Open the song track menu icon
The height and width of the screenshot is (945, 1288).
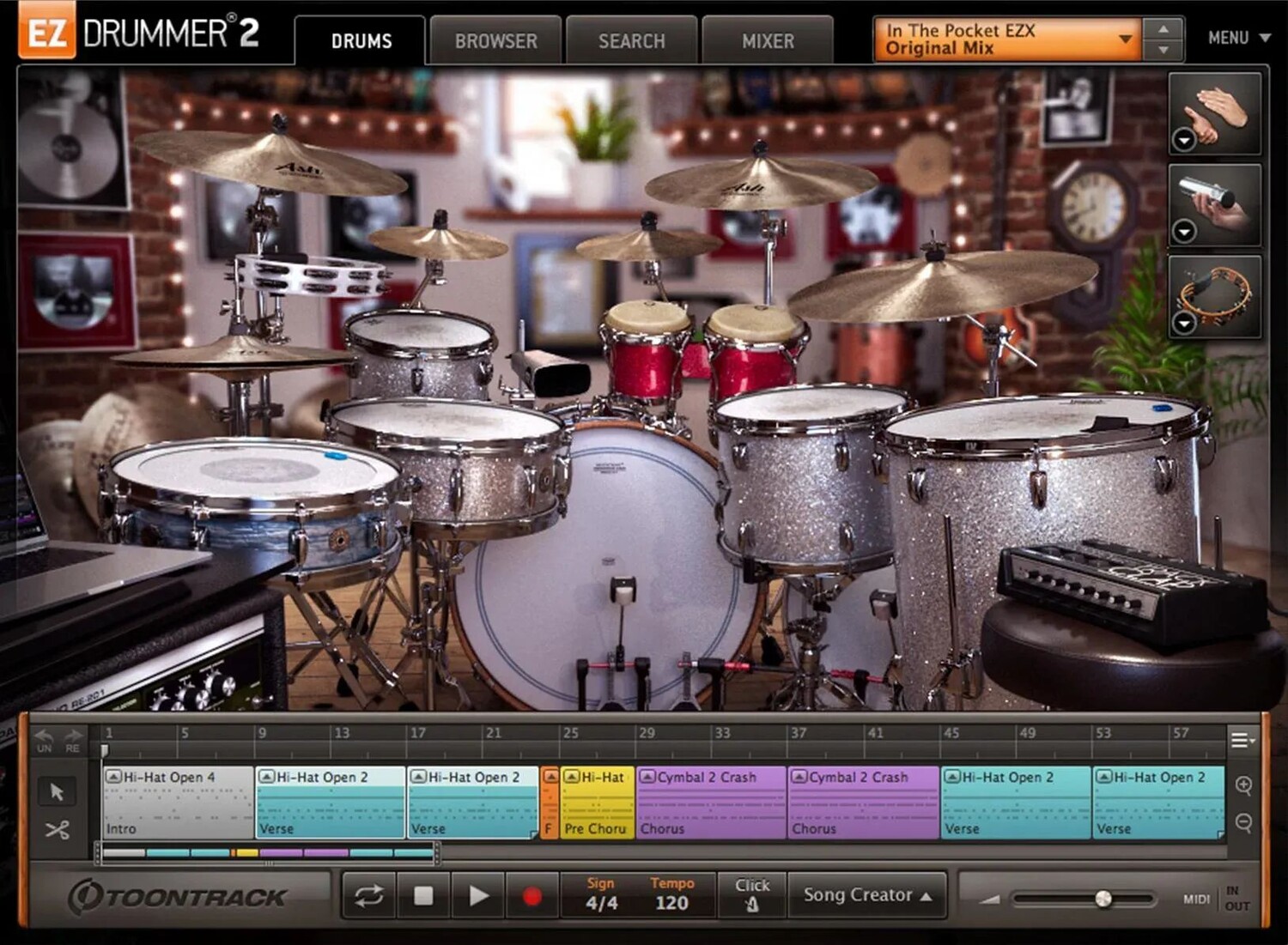1242,740
